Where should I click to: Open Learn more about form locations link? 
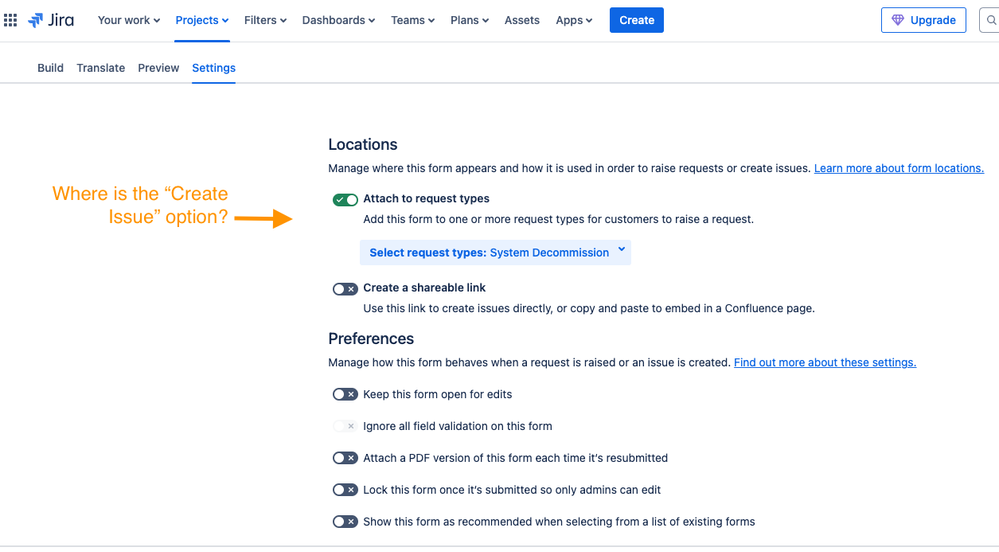(x=899, y=168)
